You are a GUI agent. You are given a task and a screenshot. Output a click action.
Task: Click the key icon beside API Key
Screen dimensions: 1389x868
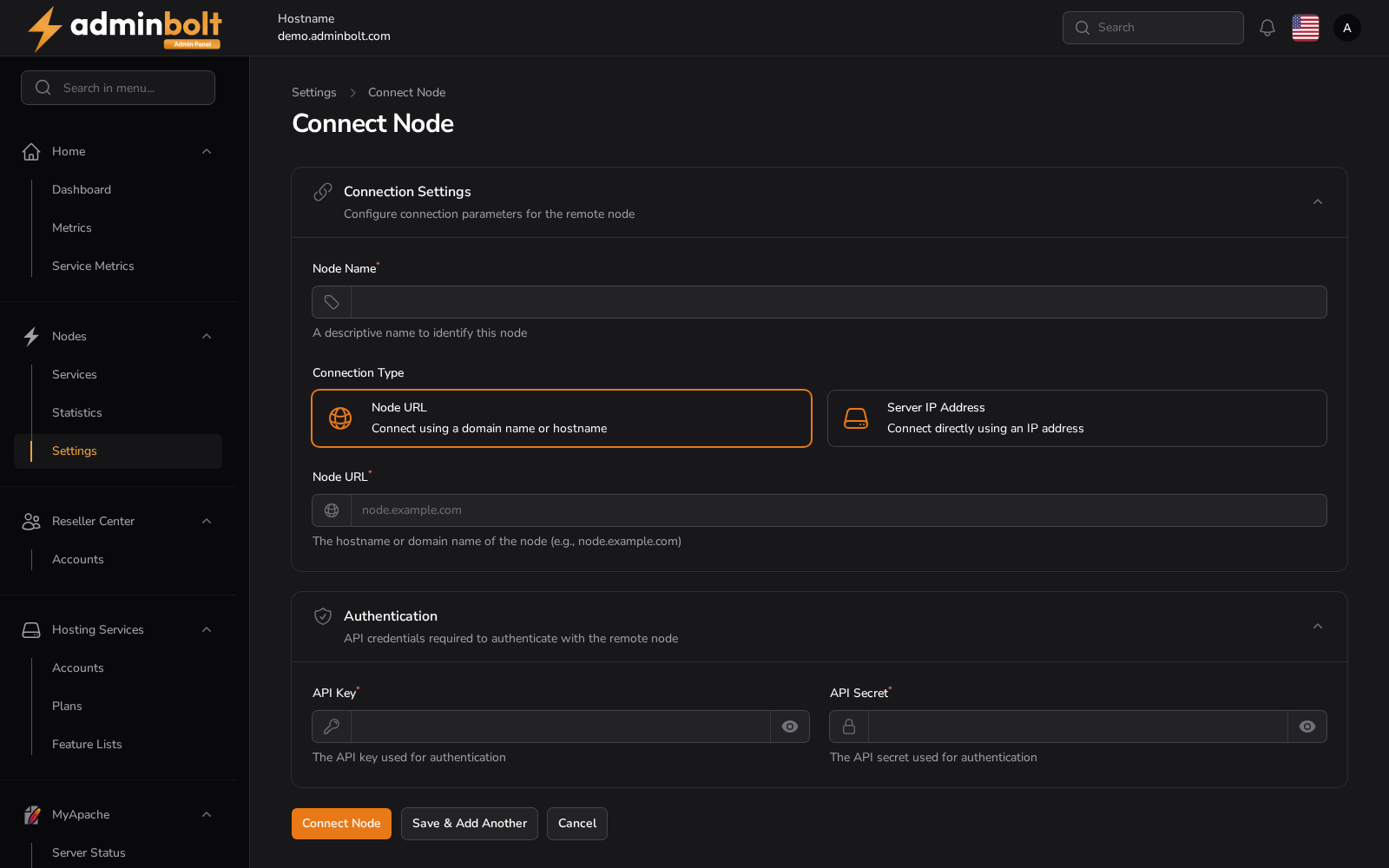pos(332,727)
